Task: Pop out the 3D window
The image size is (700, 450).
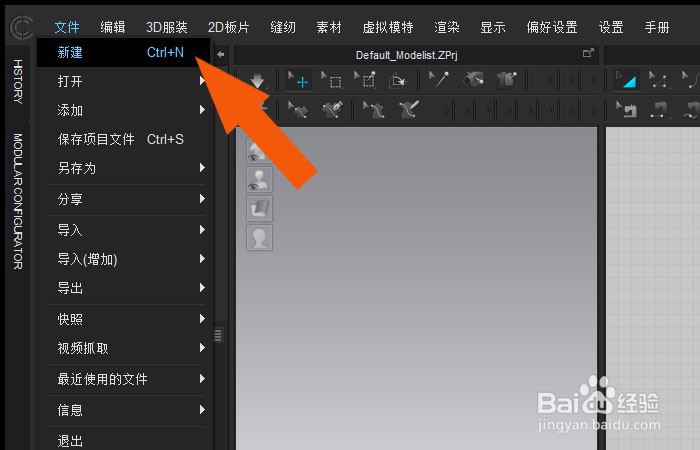Action: click(x=588, y=53)
